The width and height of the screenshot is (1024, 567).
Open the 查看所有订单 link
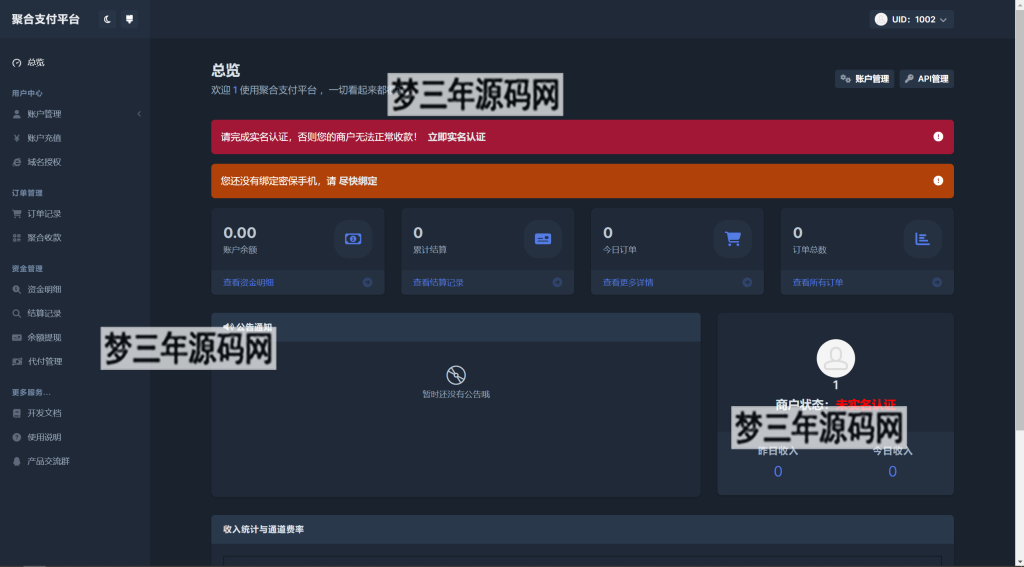point(818,283)
